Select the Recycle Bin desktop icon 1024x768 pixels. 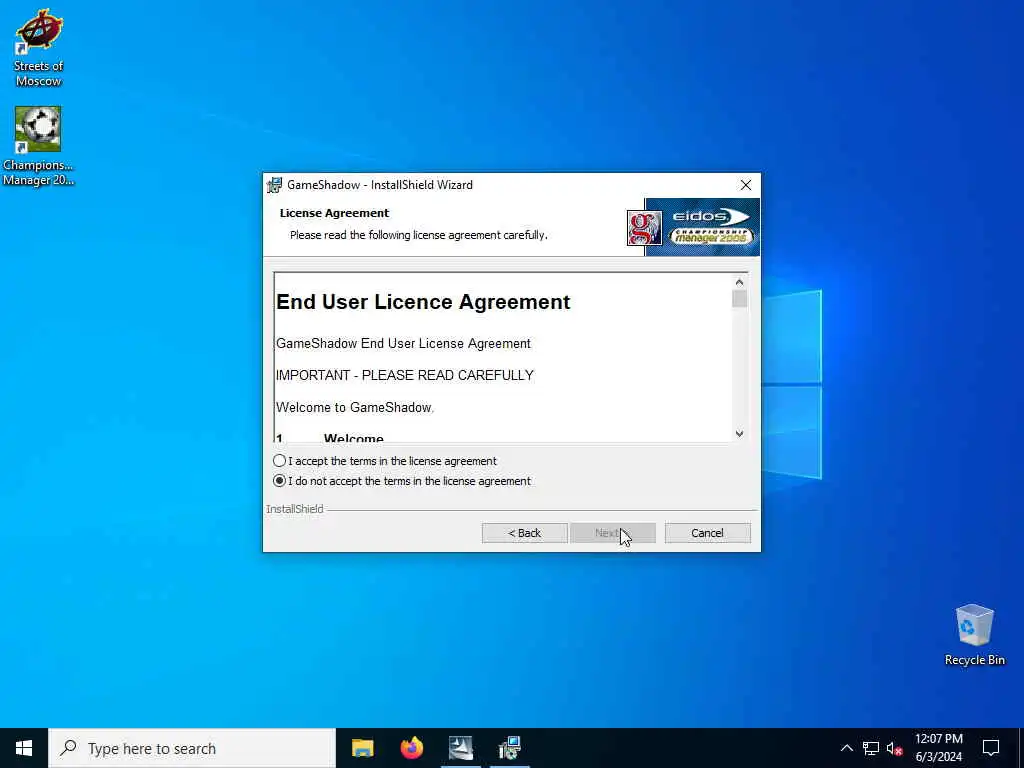[974, 633]
